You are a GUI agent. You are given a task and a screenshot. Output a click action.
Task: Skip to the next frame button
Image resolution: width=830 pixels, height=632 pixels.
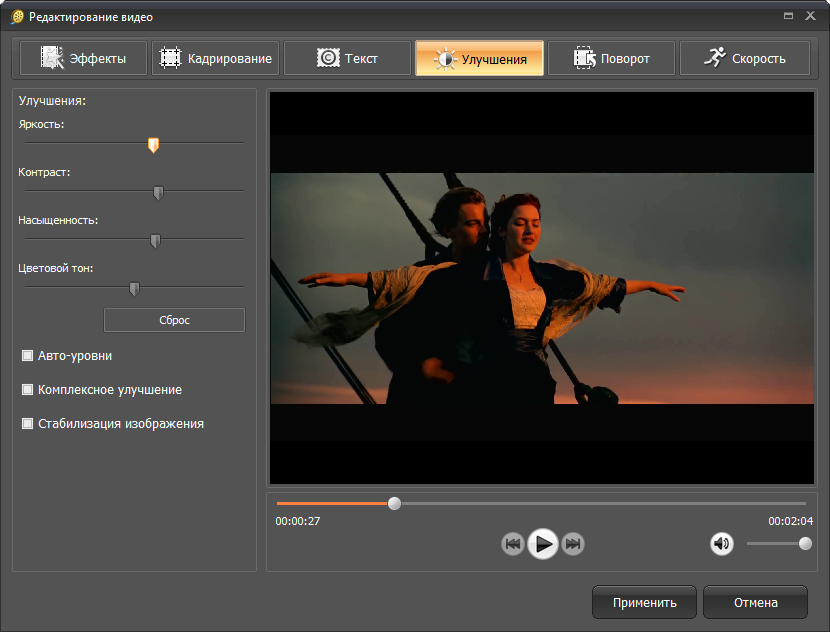pos(573,544)
